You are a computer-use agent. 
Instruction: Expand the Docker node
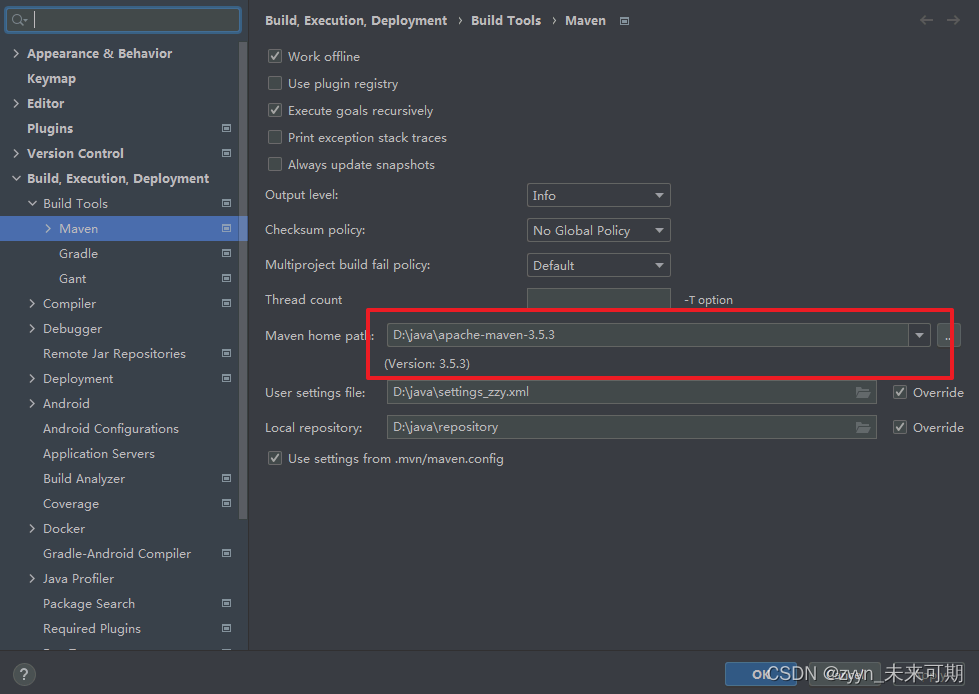coord(32,528)
